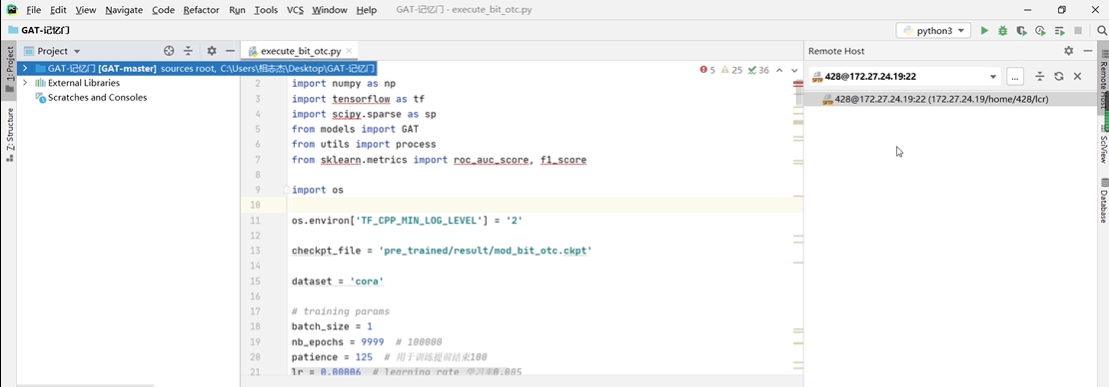Open Remote Host panel settings gear
This screenshot has height=387, width=1109.
(x=1069, y=51)
